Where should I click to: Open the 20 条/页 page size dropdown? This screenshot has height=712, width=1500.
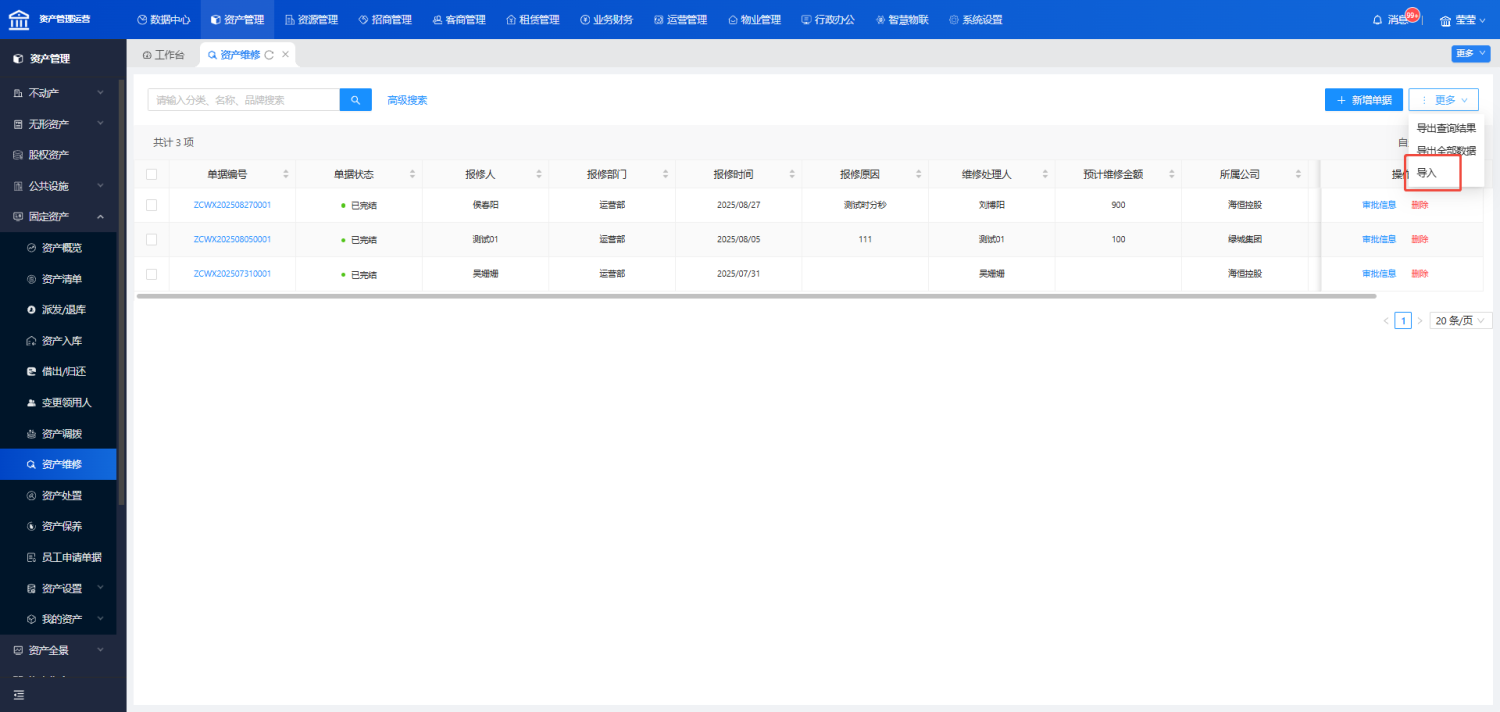click(1460, 321)
